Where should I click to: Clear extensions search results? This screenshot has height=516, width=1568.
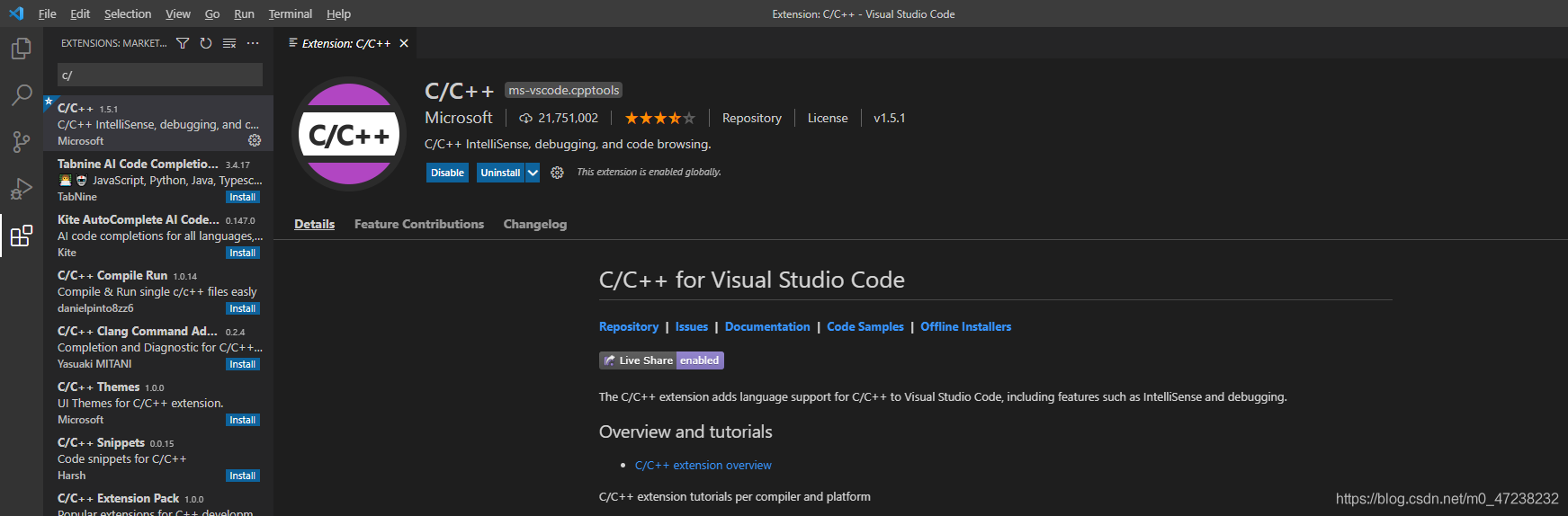point(229,43)
